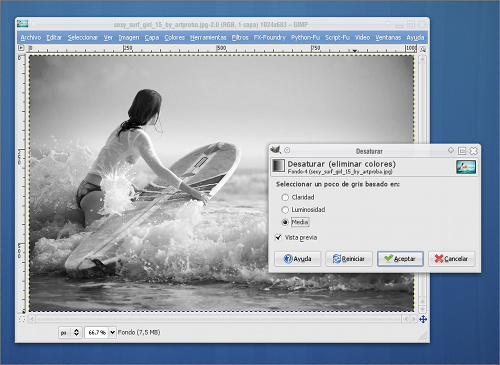Viewport: 500px width, 365px height.
Task: Open the 66.7% zoom dropdown arrow
Action: pyautogui.click(x=113, y=332)
